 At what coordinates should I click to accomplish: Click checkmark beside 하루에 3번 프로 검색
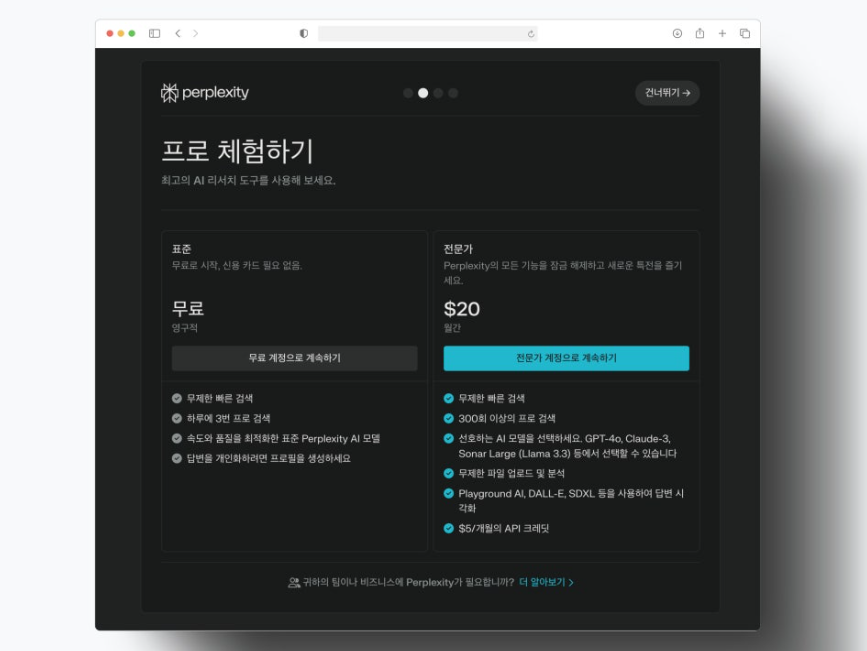pos(177,418)
